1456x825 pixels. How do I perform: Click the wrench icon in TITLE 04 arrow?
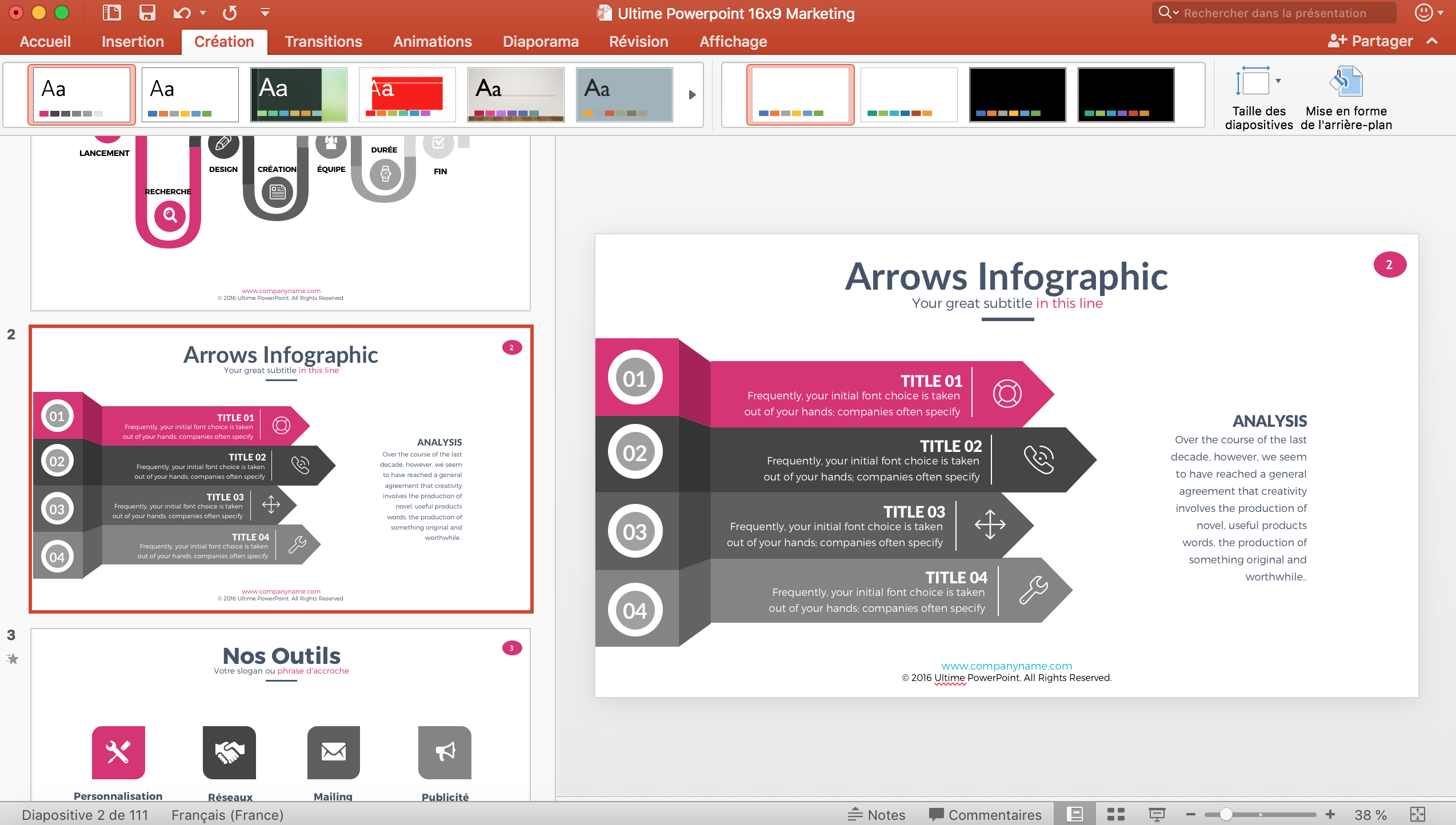[1033, 590]
